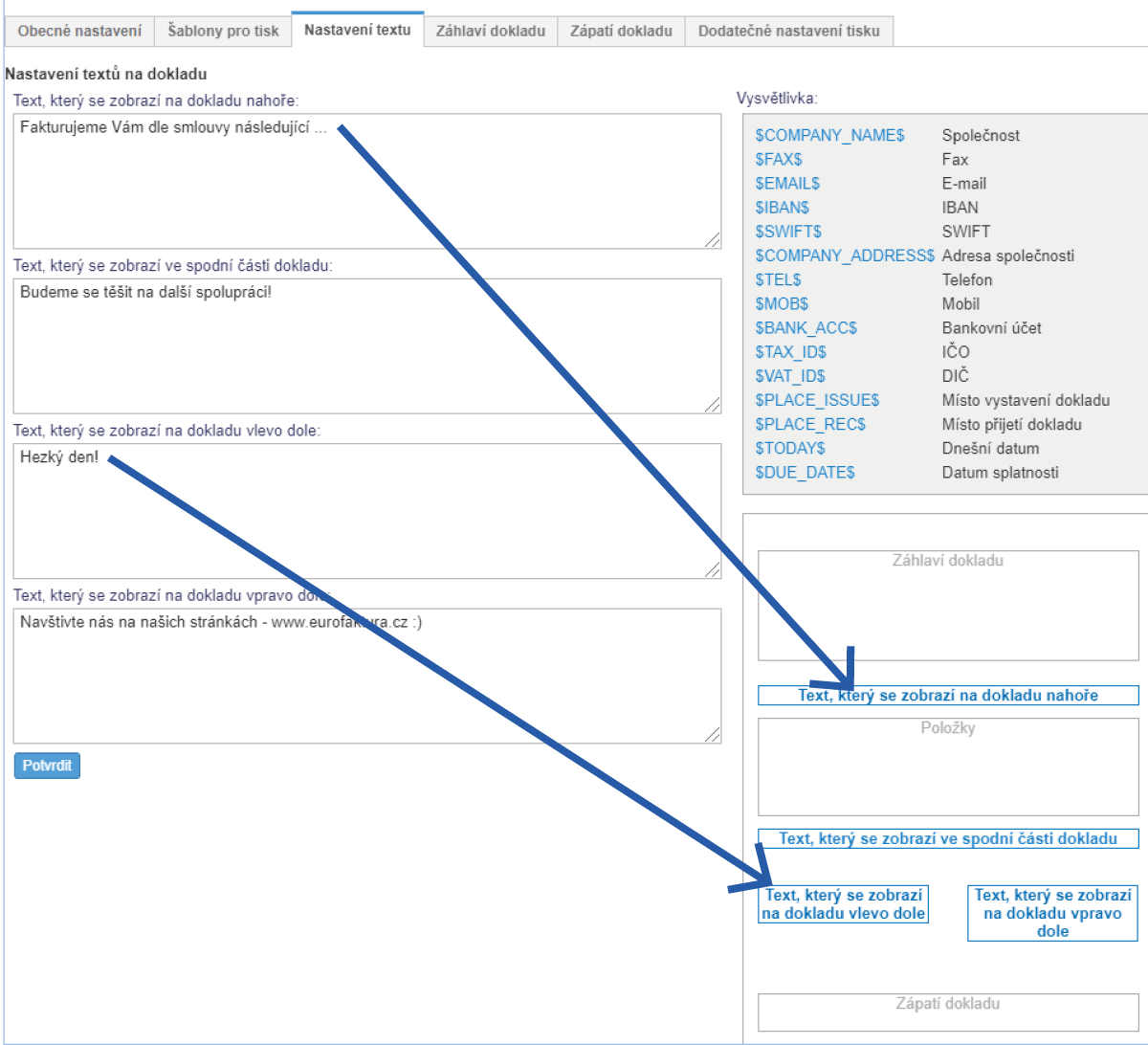
Task: Click the Potvrdit button
Action: [47, 766]
